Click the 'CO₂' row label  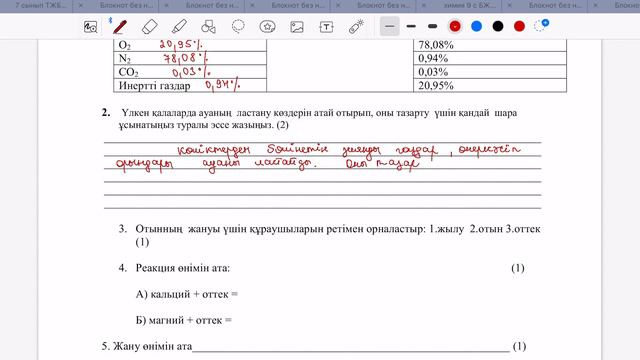click(x=128, y=72)
